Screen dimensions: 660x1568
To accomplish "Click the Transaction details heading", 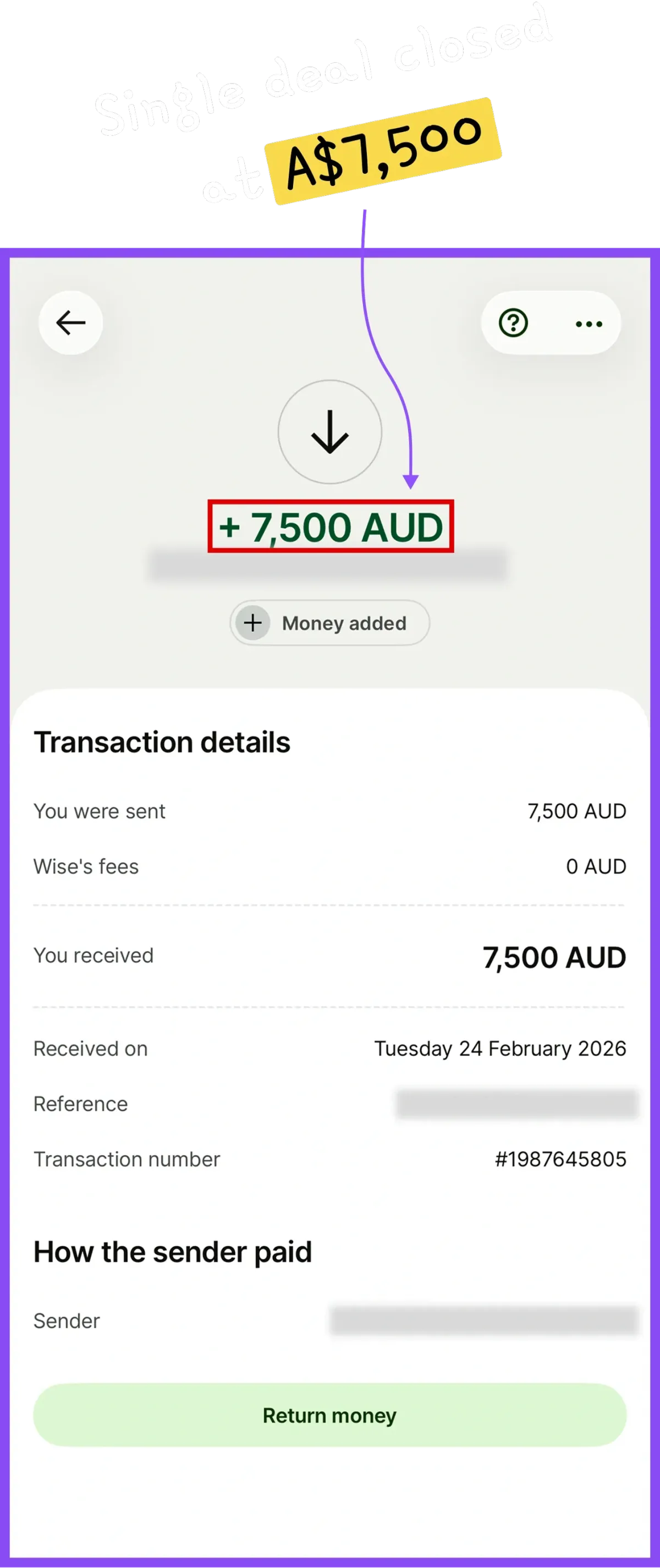I will tap(162, 742).
